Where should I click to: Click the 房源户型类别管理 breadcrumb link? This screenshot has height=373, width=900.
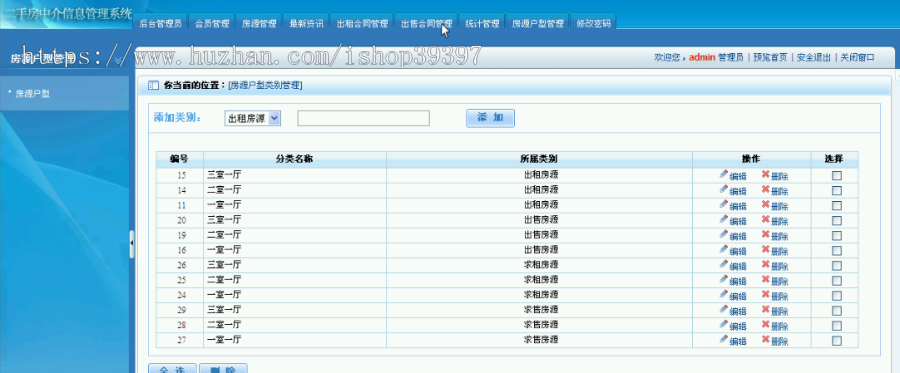265,86
